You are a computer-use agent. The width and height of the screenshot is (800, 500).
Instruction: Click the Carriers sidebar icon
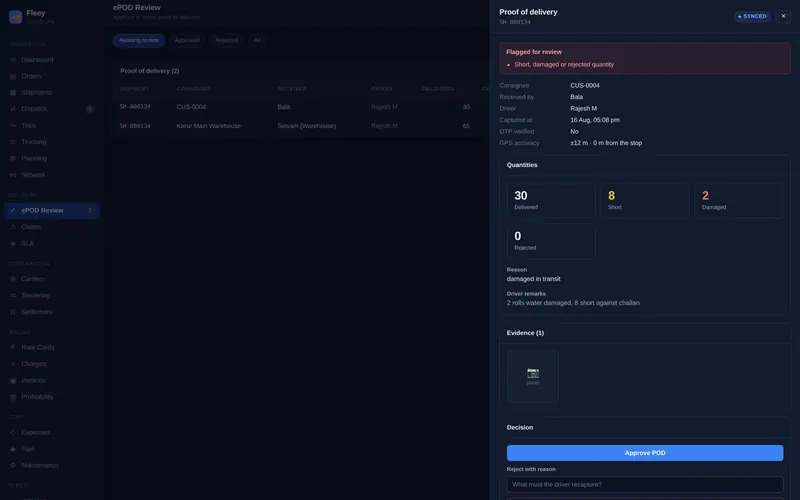(13, 279)
